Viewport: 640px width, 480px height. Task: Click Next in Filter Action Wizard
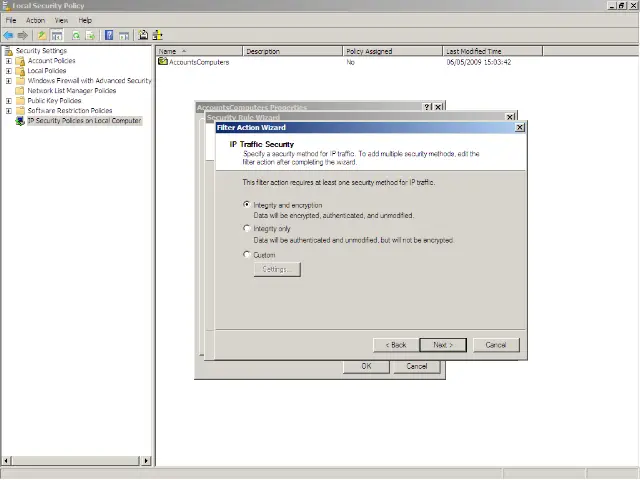point(443,345)
